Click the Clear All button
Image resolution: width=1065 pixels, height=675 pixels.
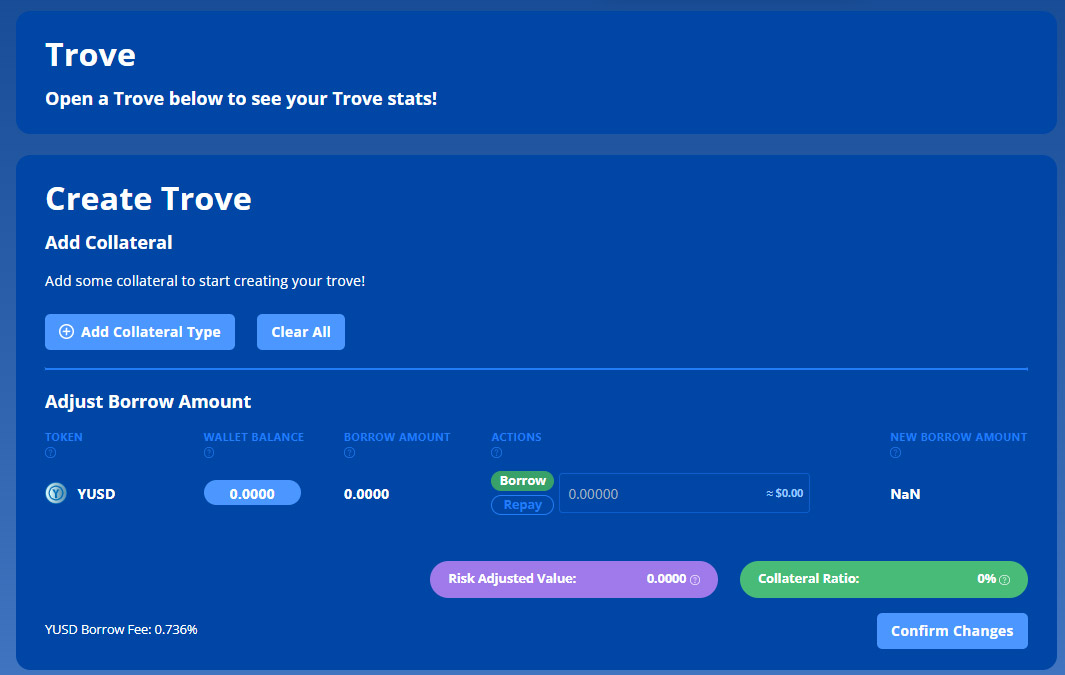301,332
